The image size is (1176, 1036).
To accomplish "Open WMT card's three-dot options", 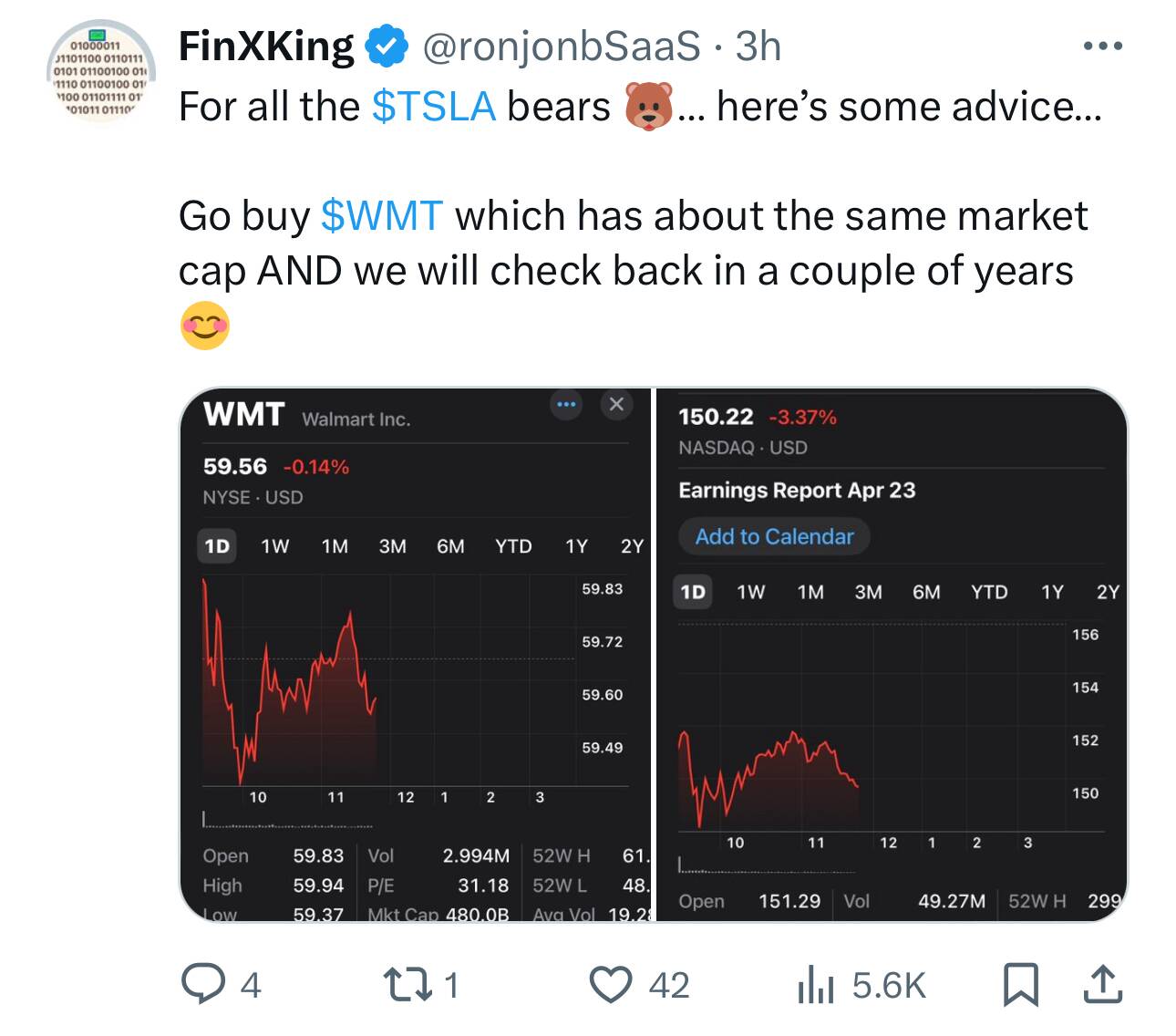I will click(566, 404).
